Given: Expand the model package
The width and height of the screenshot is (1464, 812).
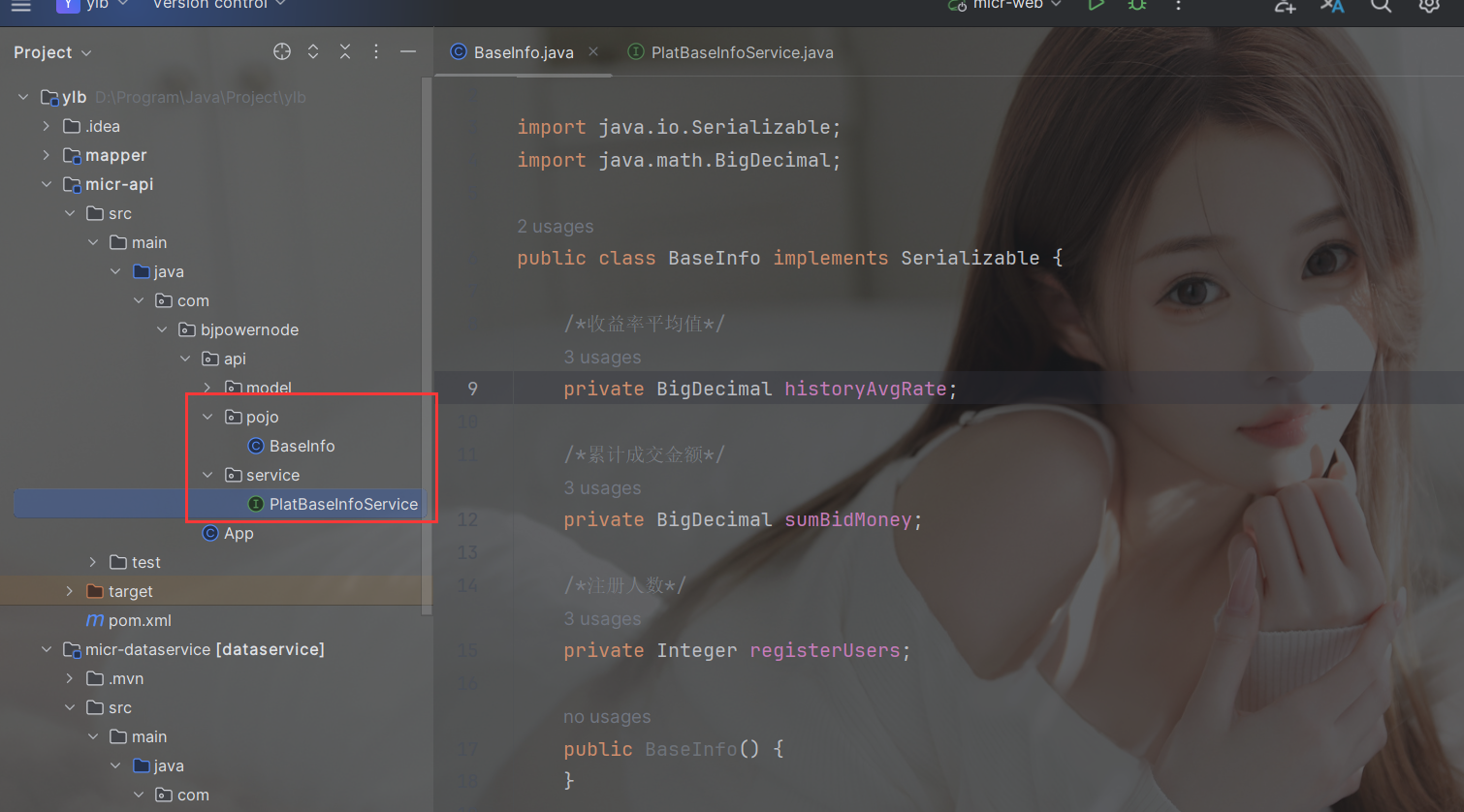Looking at the screenshot, I should (x=207, y=388).
